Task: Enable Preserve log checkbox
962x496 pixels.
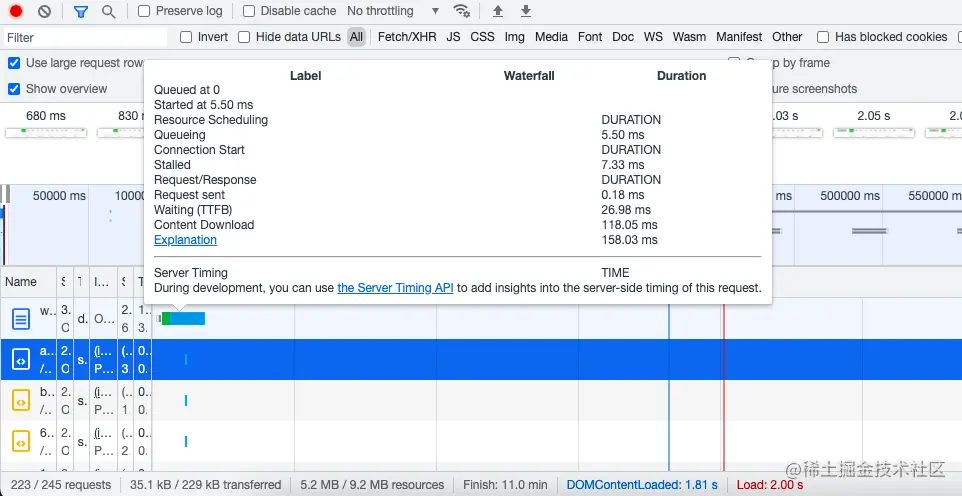Action: click(144, 11)
